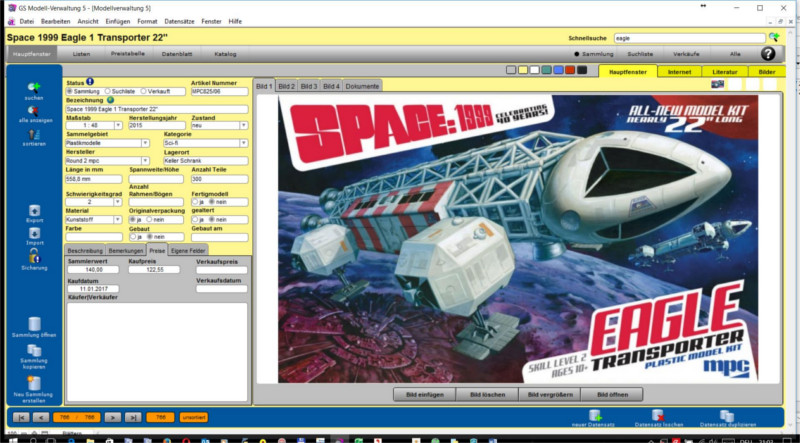Select Status radio Suchliste
The height and width of the screenshot is (443, 800).
[108, 91]
